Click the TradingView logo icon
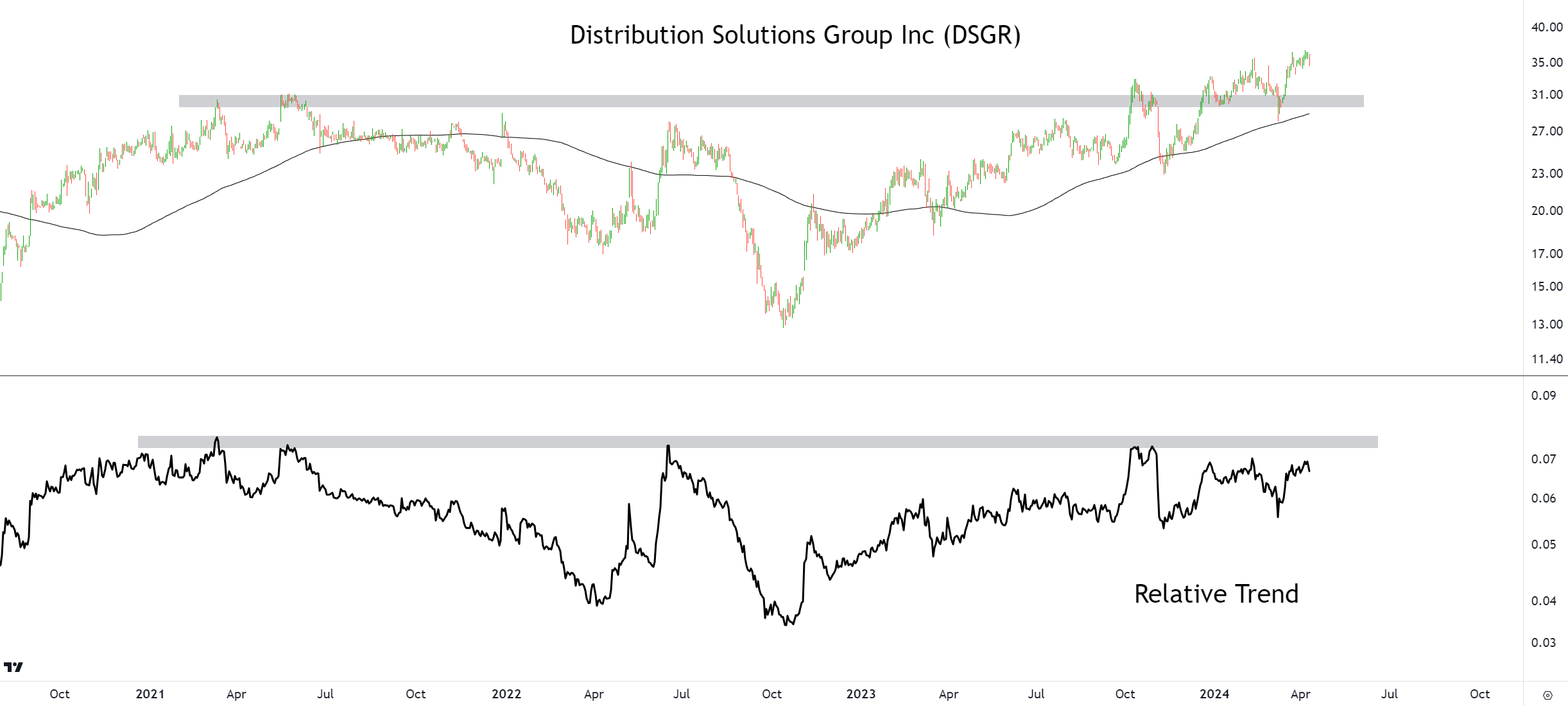1568x706 pixels. click(x=13, y=667)
